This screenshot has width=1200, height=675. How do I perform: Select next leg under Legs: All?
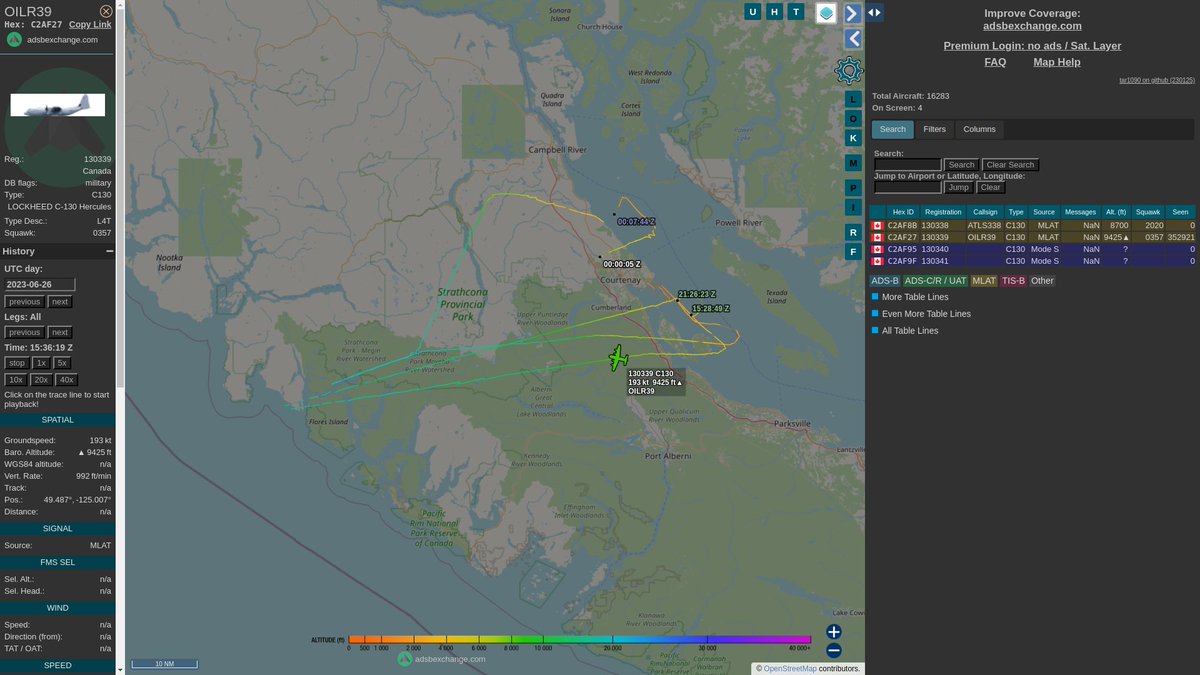tap(60, 332)
